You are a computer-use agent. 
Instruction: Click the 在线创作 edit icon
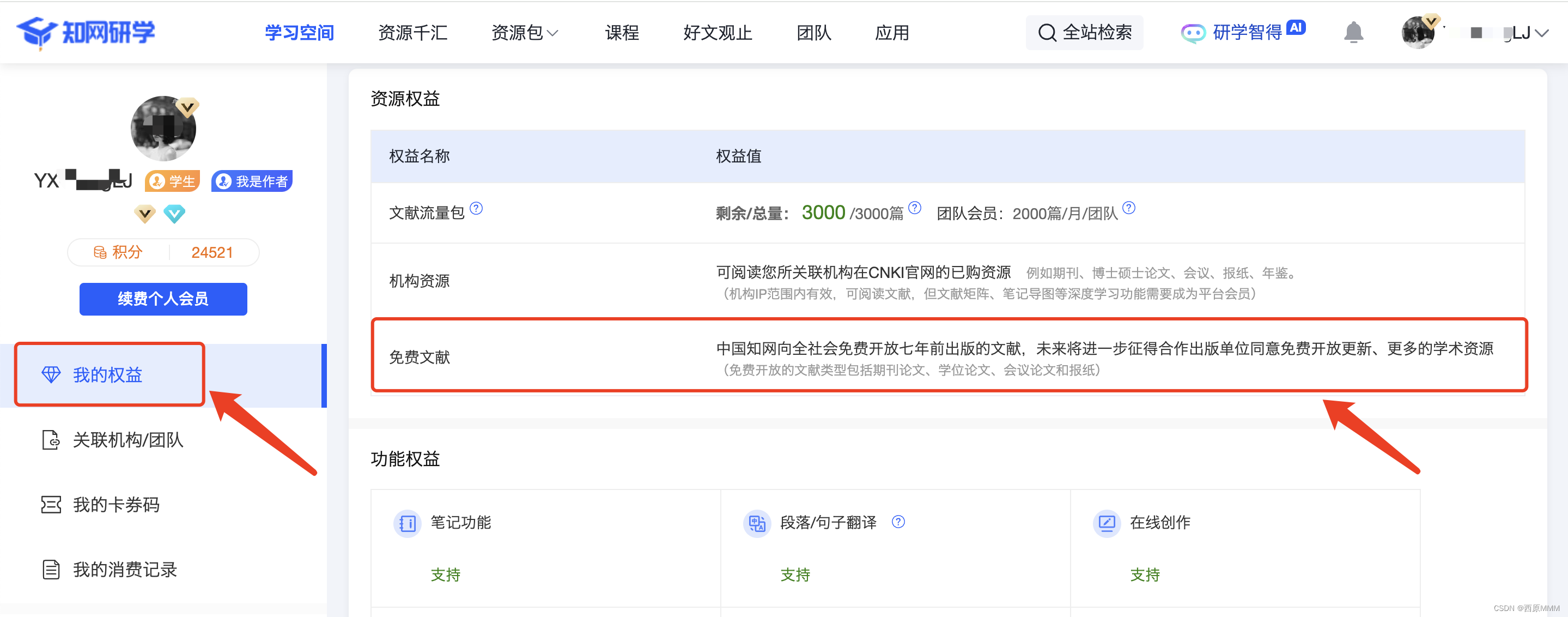1107,523
